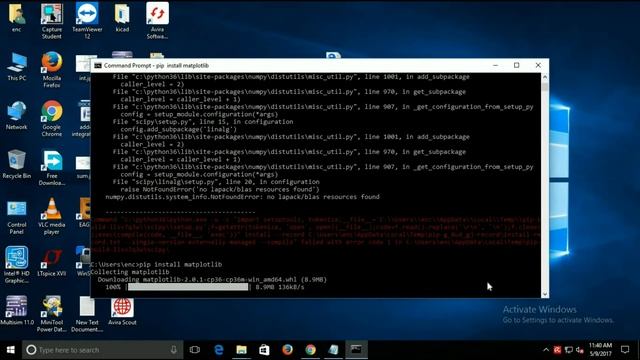The image size is (640, 360).
Task: Open Task View on the taskbar
Action: (x=195, y=350)
